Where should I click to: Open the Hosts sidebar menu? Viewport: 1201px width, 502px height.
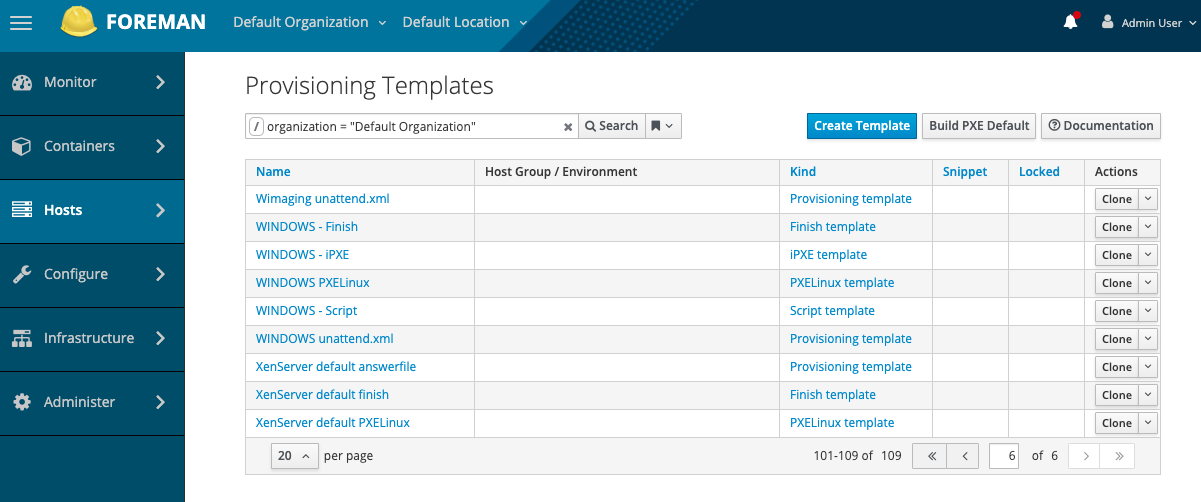(x=92, y=210)
